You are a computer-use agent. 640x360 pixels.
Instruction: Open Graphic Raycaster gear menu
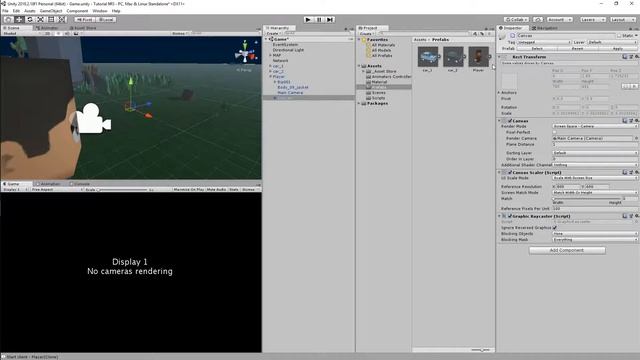tap(636, 216)
